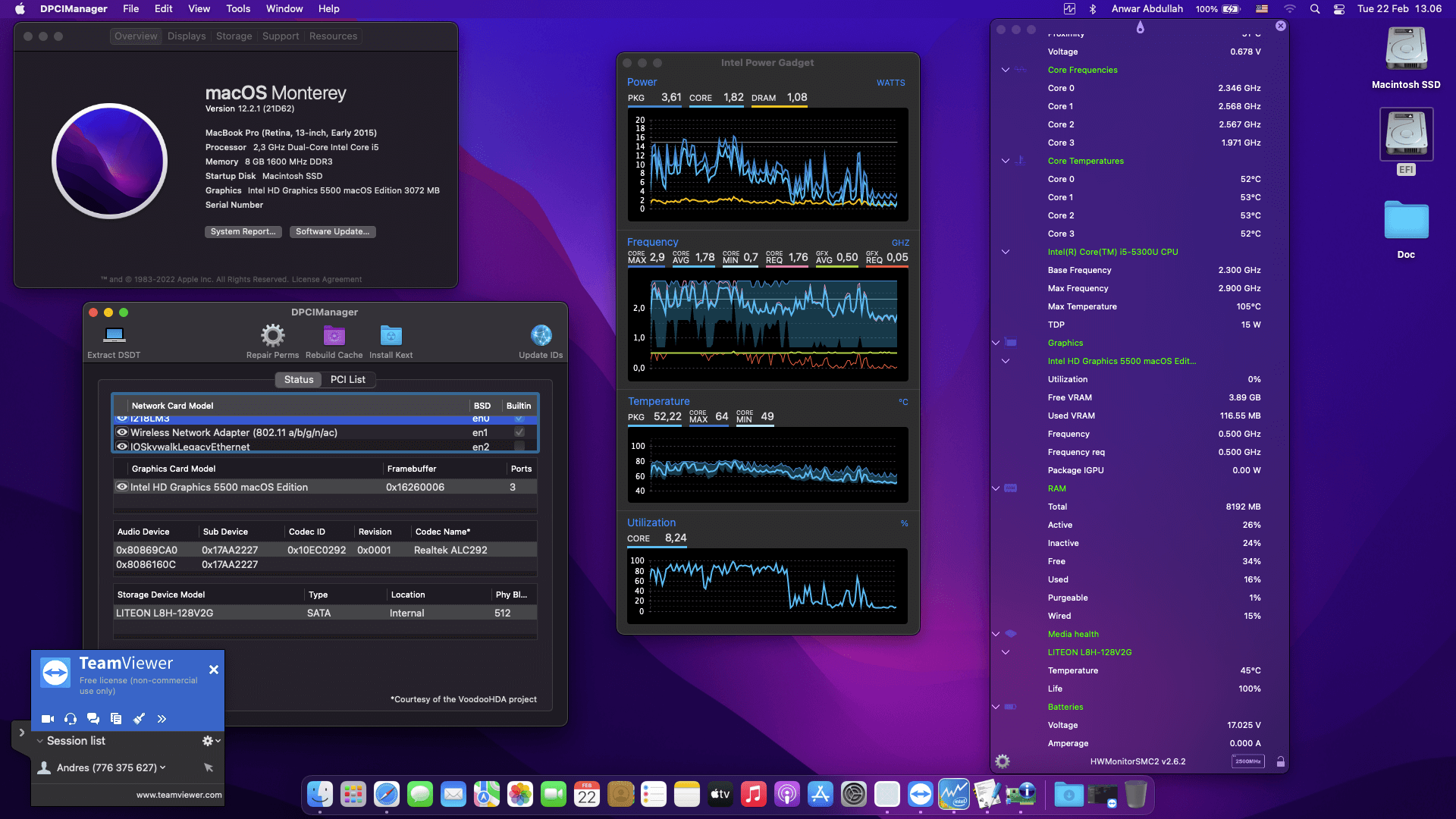Collapse TeamViewer side panel arrow
Screen dimensions: 1456x819
coord(21,733)
